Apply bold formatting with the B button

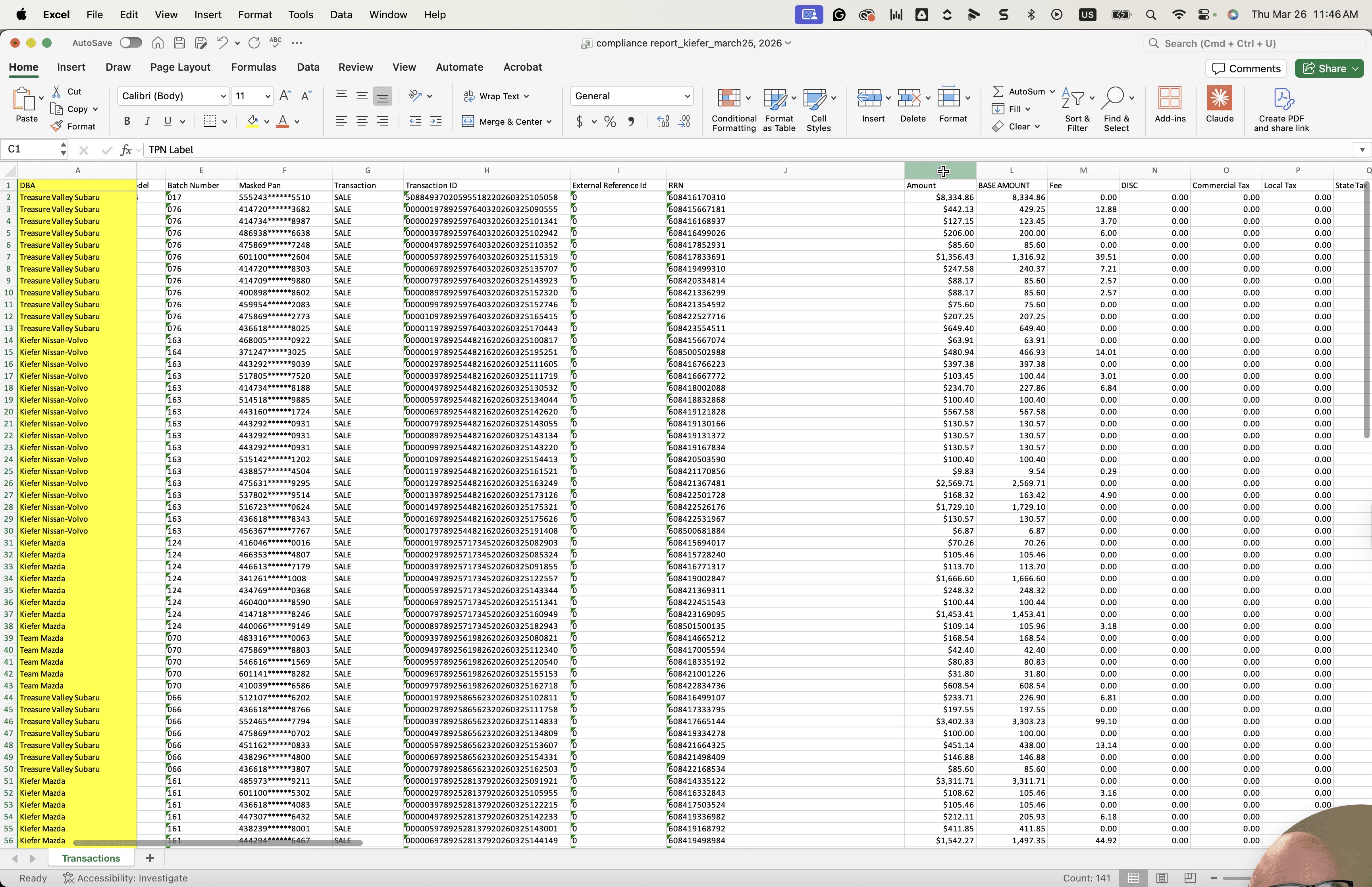(127, 121)
